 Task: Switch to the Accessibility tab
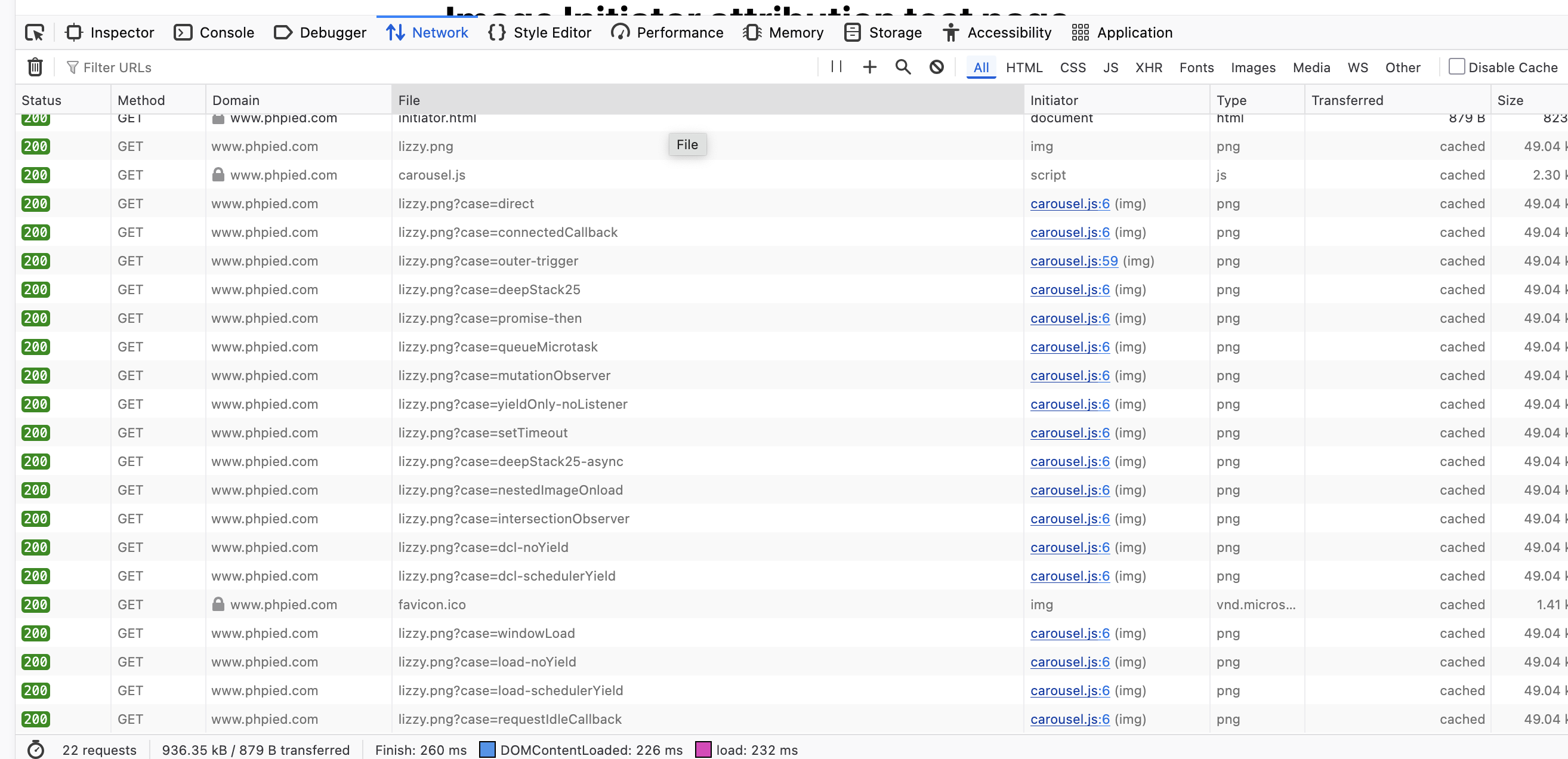tap(997, 33)
